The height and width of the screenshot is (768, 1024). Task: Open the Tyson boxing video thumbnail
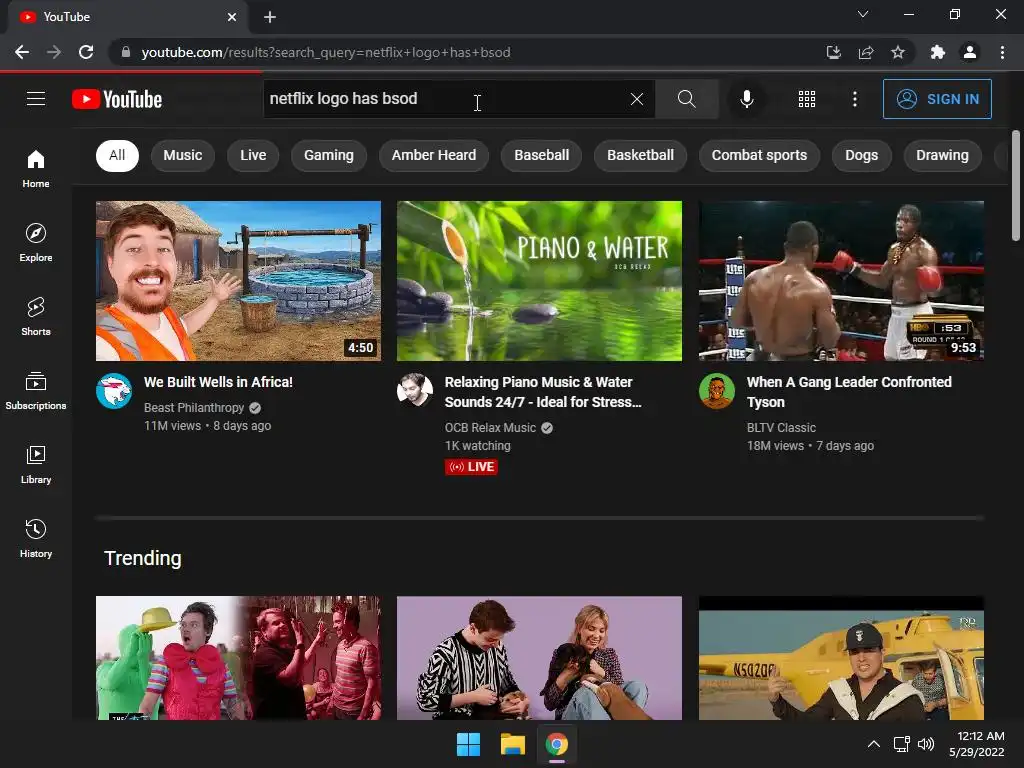[841, 281]
